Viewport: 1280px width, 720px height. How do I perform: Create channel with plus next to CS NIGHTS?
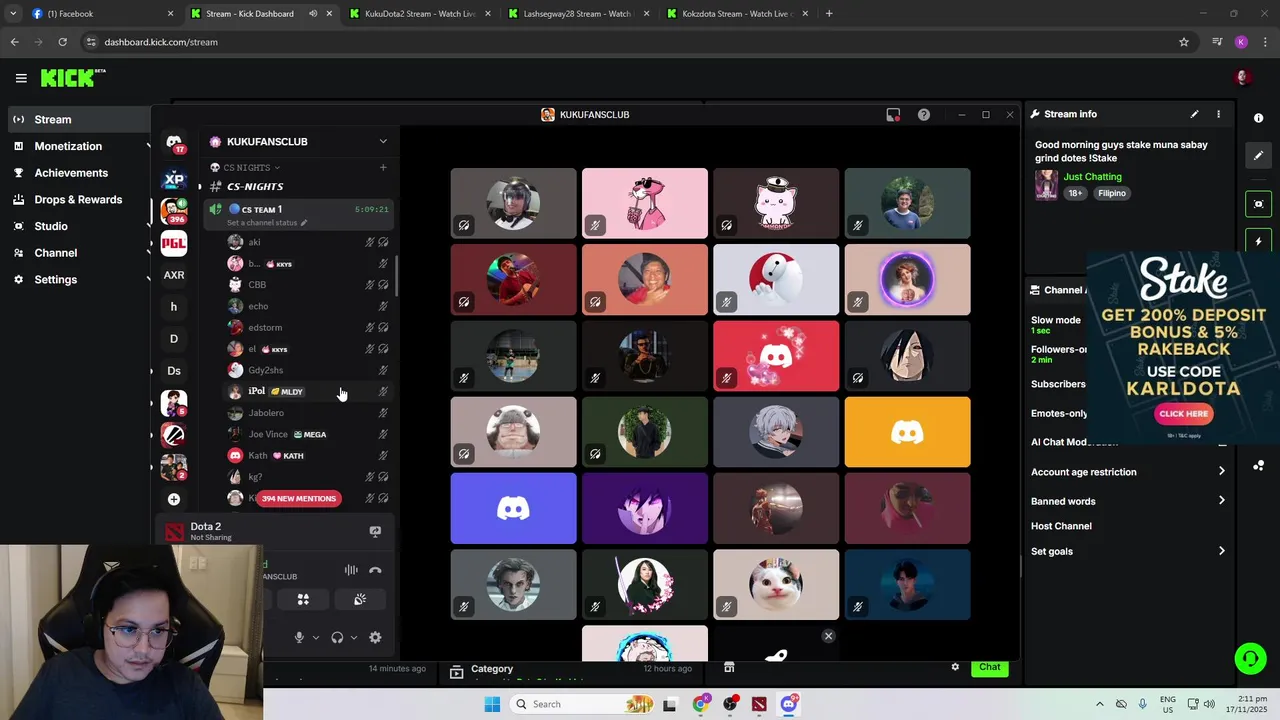(383, 167)
